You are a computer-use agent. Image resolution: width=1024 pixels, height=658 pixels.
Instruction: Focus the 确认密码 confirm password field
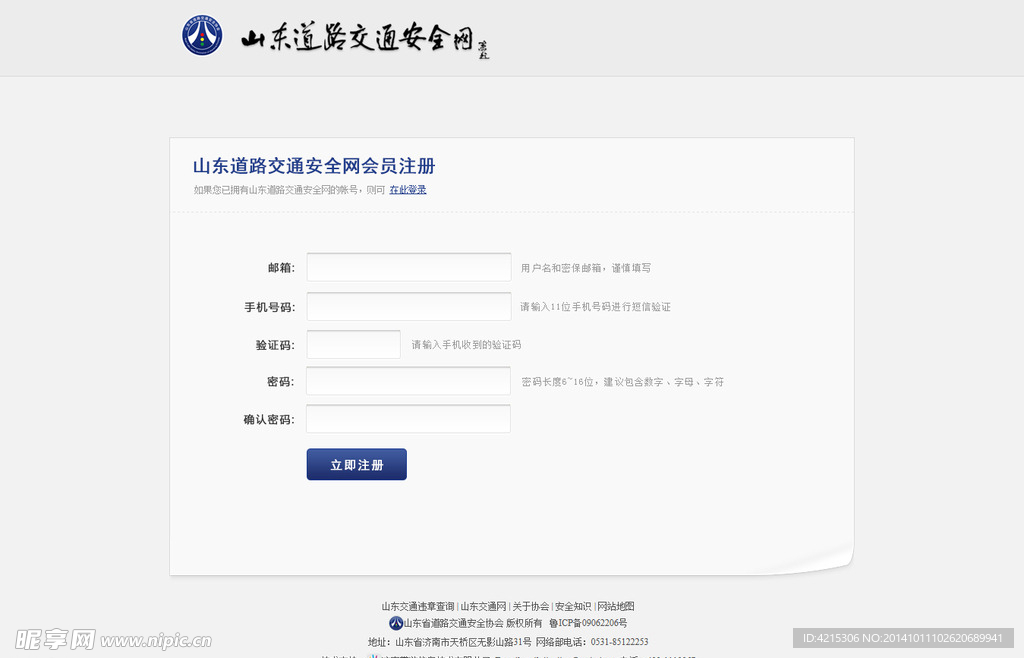(408, 419)
